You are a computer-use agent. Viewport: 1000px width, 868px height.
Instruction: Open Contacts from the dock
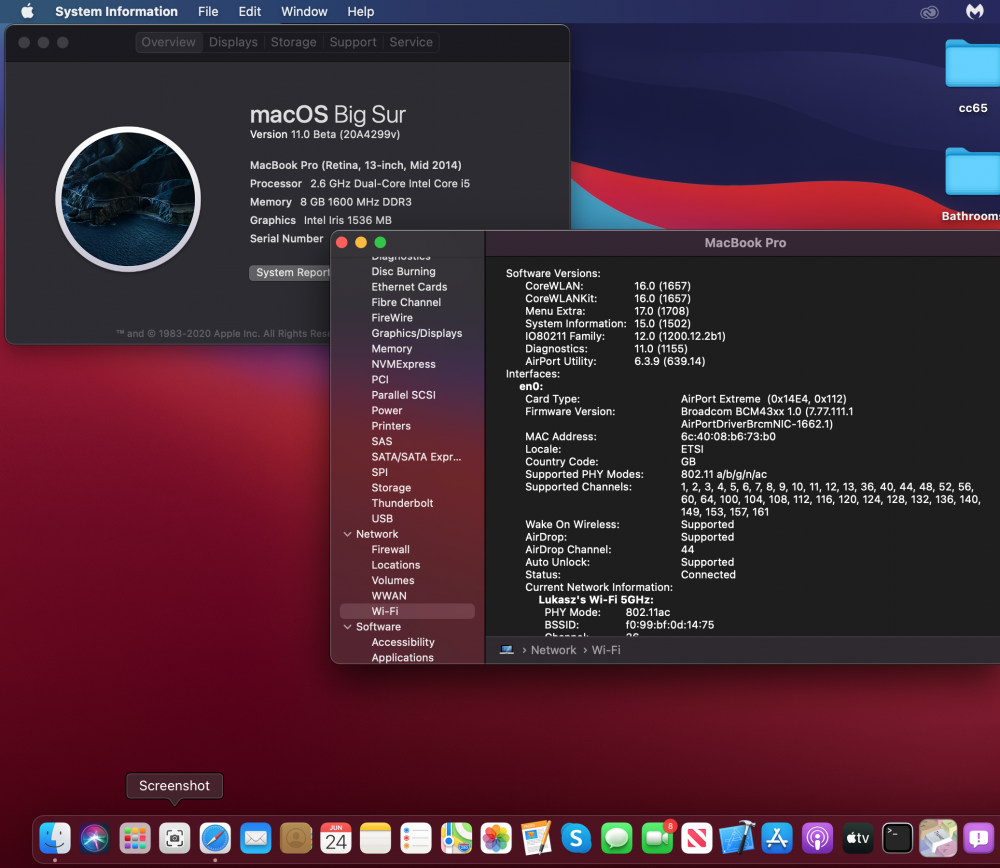[296, 838]
